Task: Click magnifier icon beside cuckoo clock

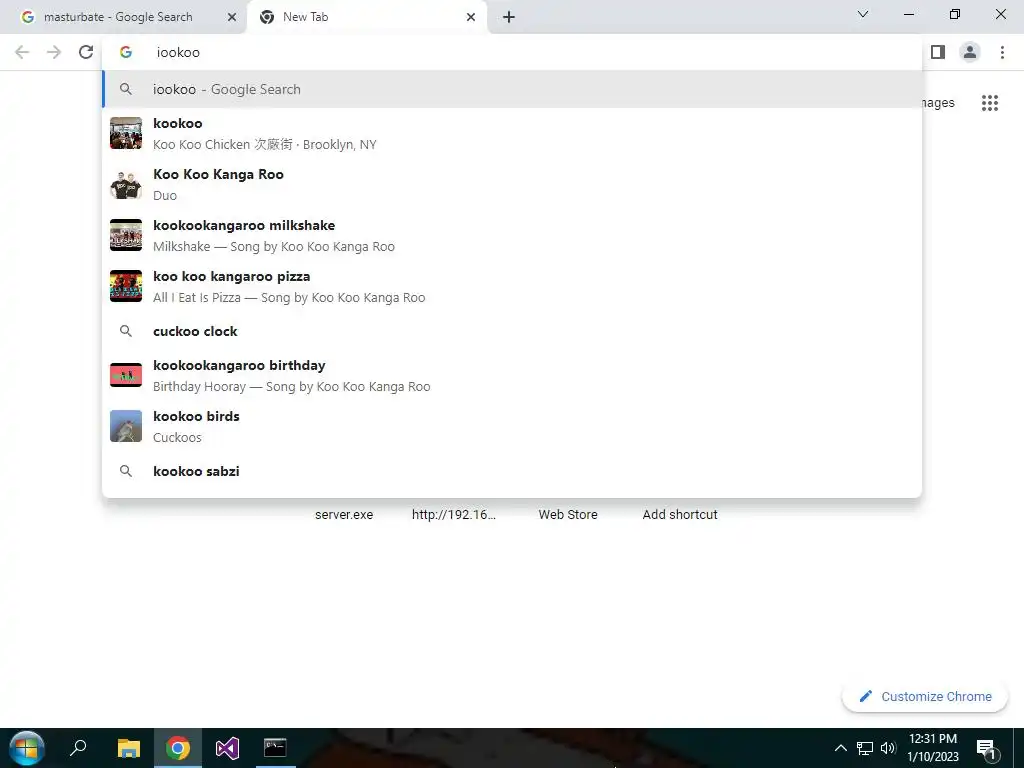Action: [126, 331]
